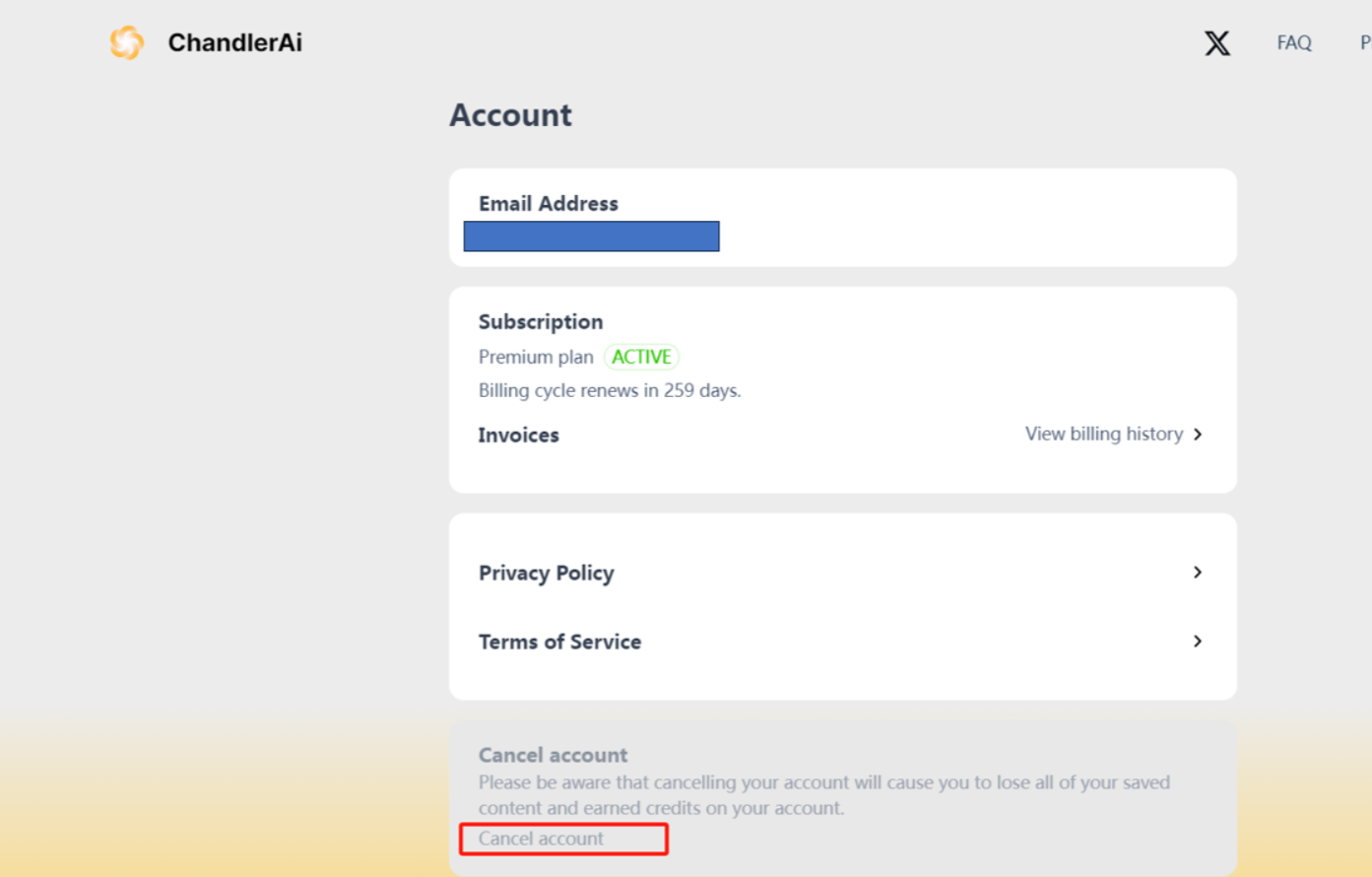This screenshot has height=877, width=1372.
Task: Click the bold Cancel account section heading
Action: pyautogui.click(x=553, y=755)
